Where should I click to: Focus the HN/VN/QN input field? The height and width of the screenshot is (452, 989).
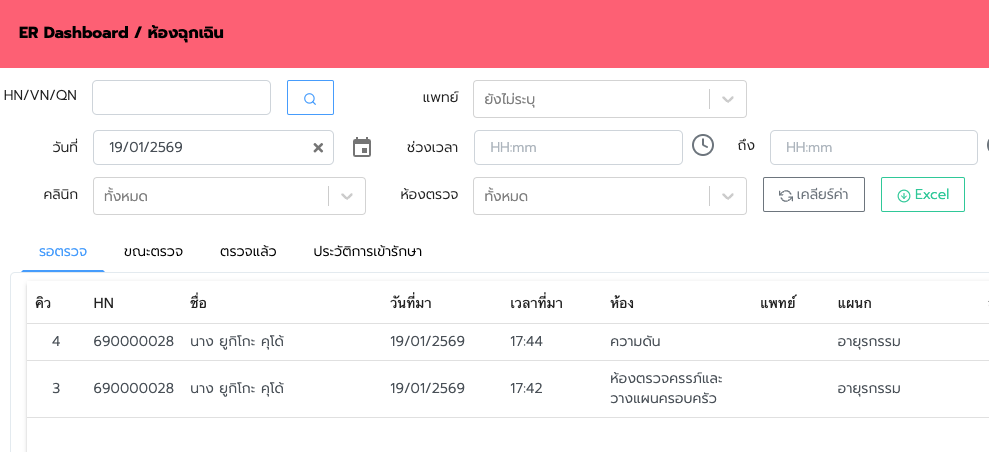[x=181, y=98]
